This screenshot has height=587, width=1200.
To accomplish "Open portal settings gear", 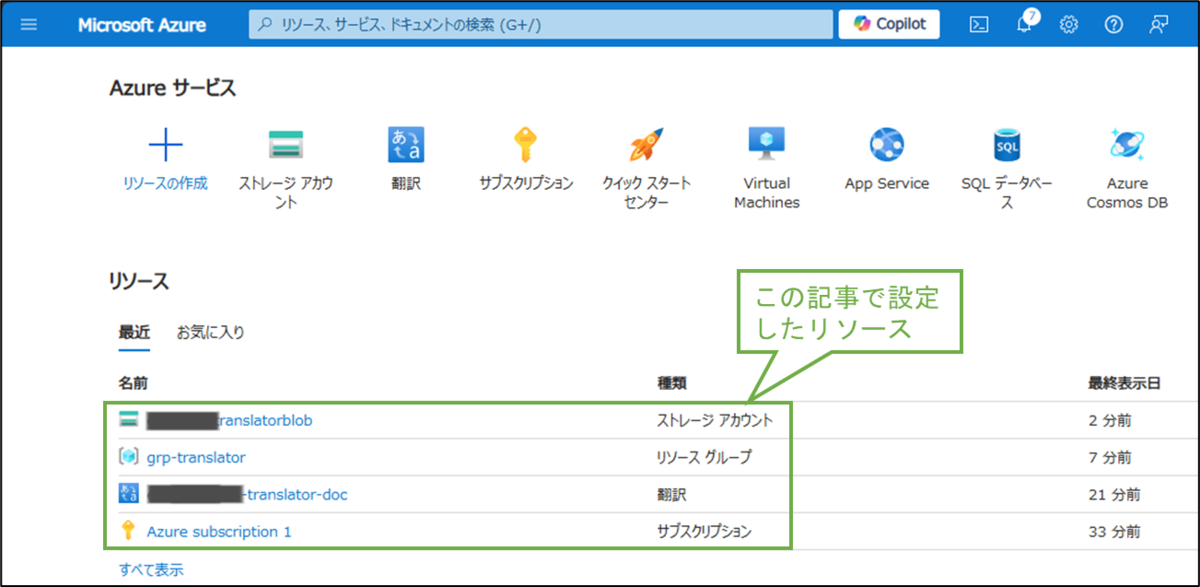I will click(1068, 25).
